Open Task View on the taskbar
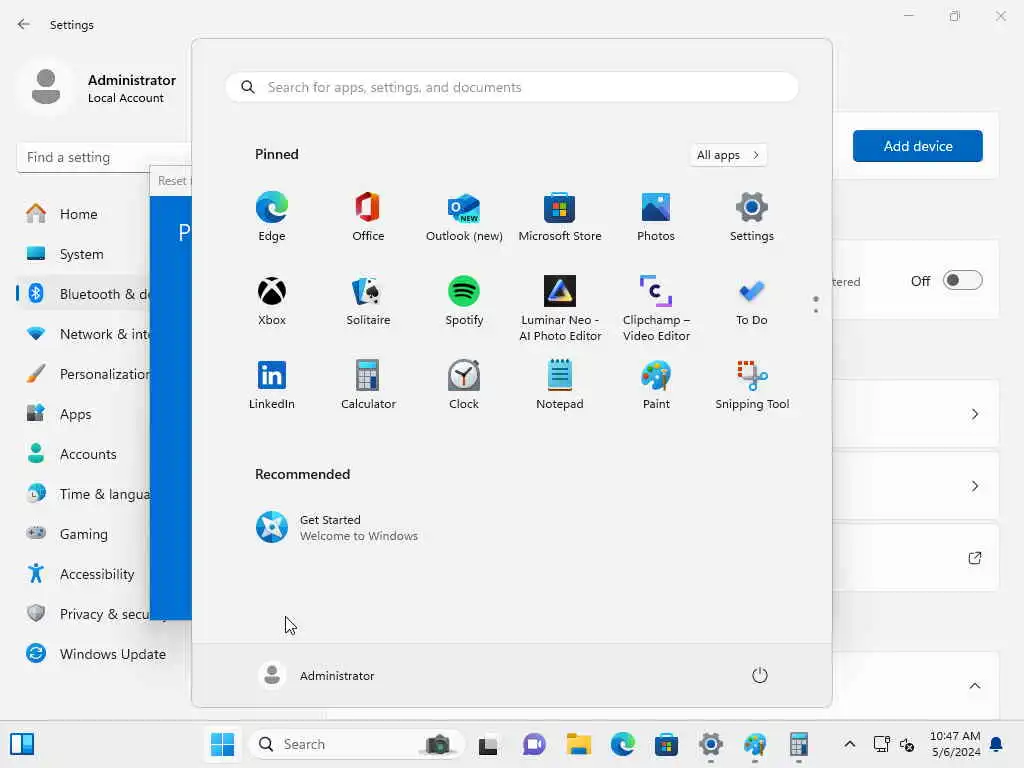 tap(488, 744)
